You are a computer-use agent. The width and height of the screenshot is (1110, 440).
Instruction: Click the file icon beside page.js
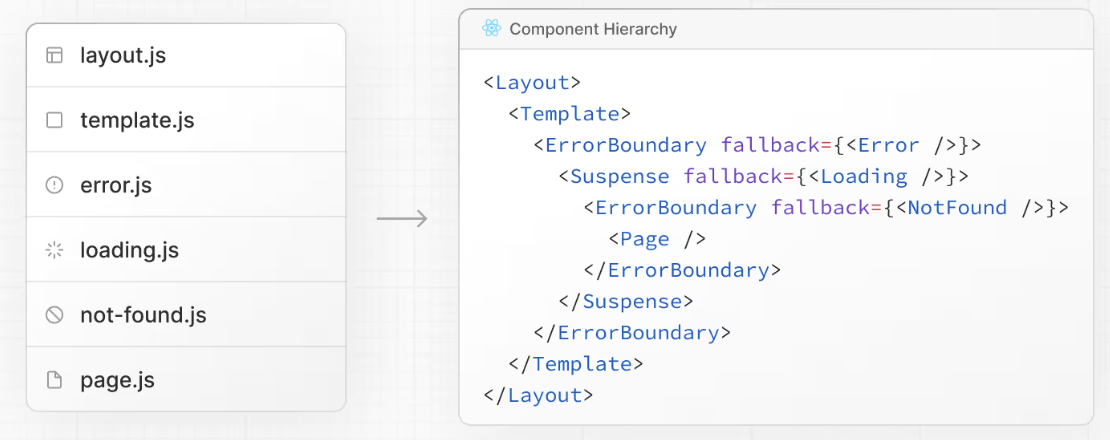pyautogui.click(x=55, y=381)
